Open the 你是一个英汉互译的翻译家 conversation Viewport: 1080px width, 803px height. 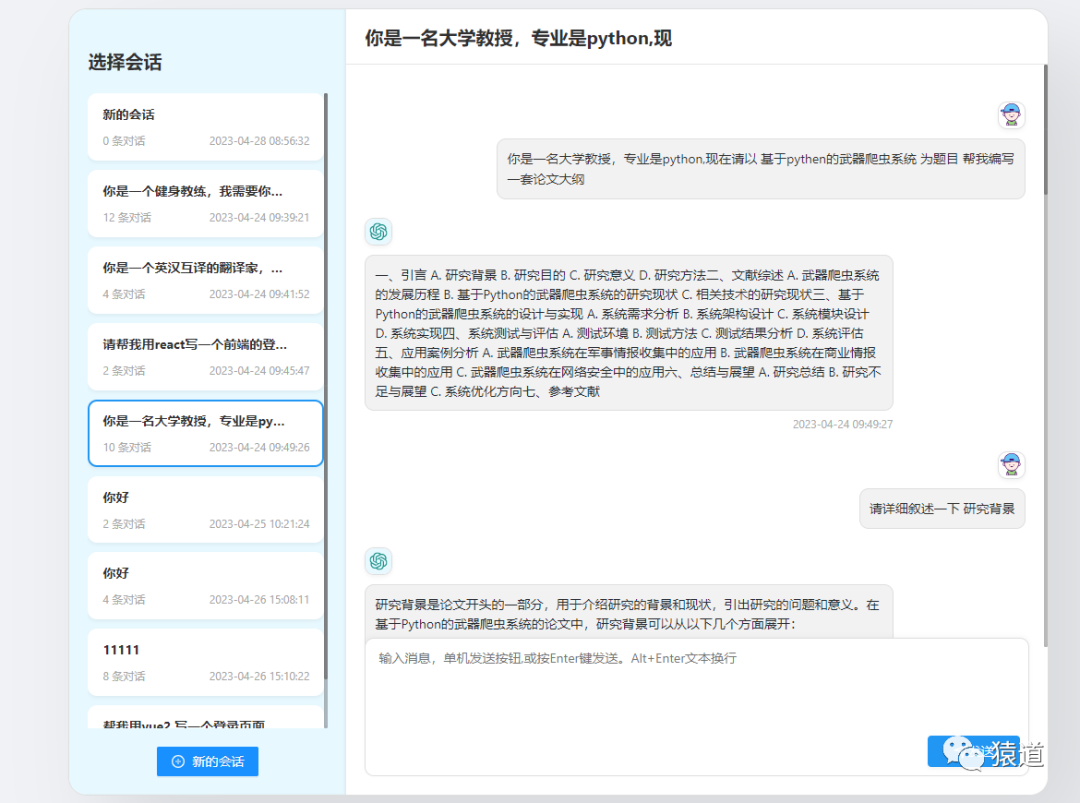205,279
